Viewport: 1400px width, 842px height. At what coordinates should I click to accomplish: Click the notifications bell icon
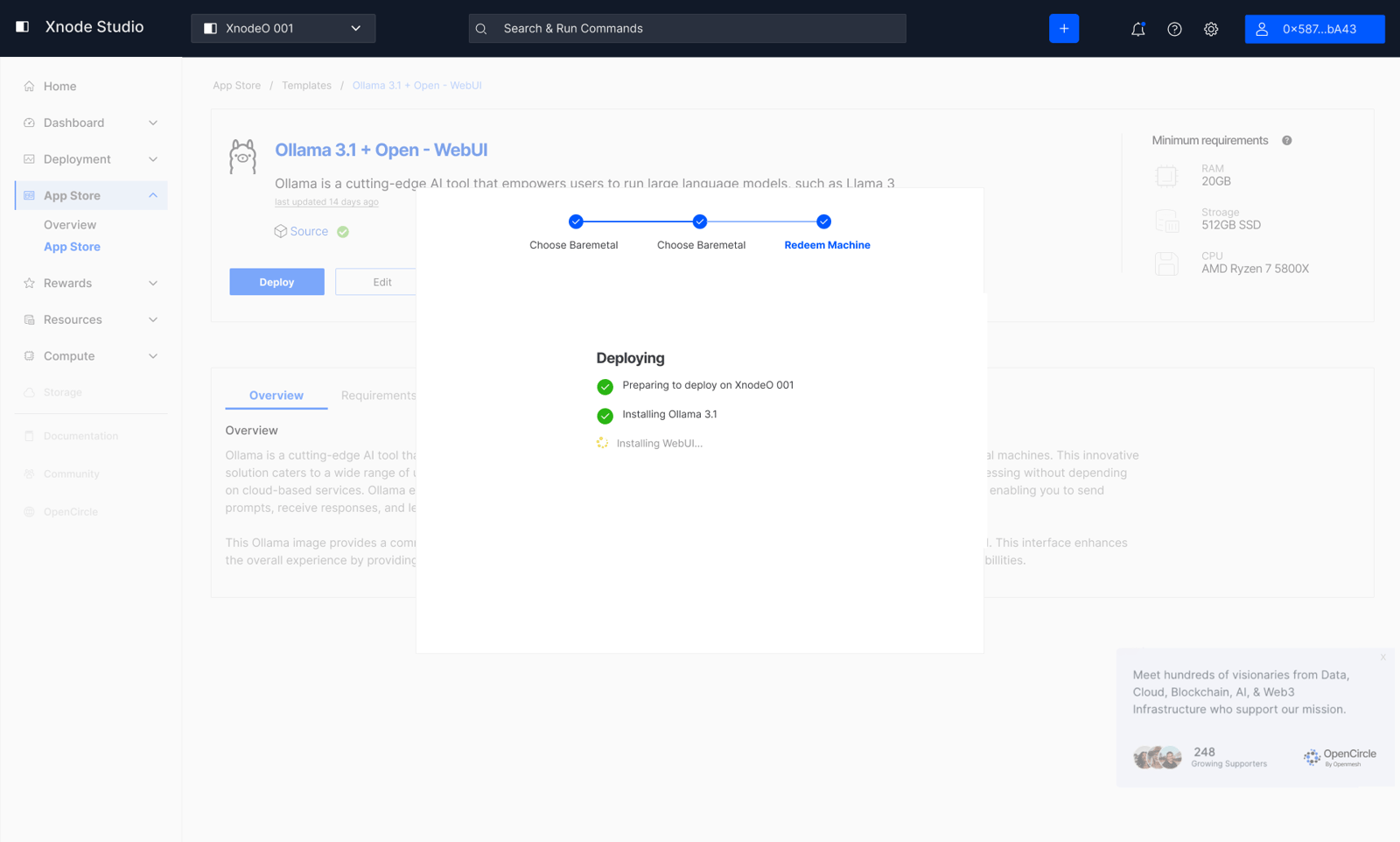[x=1137, y=29]
